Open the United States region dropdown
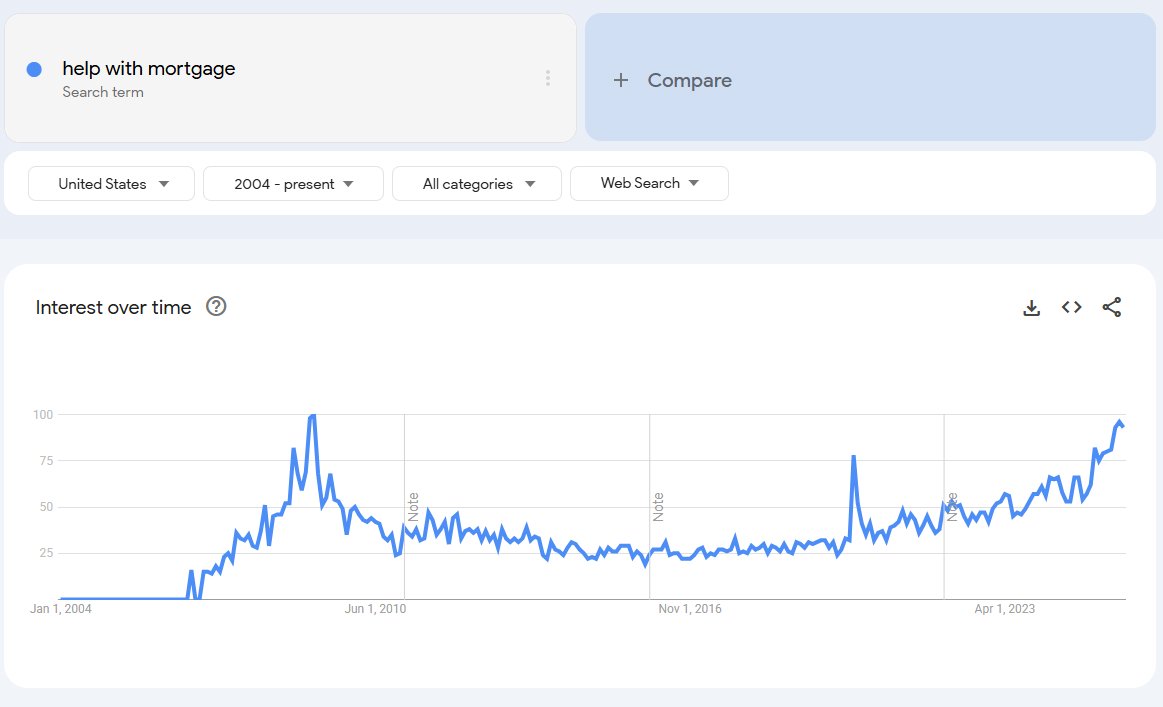1163x707 pixels. point(111,183)
